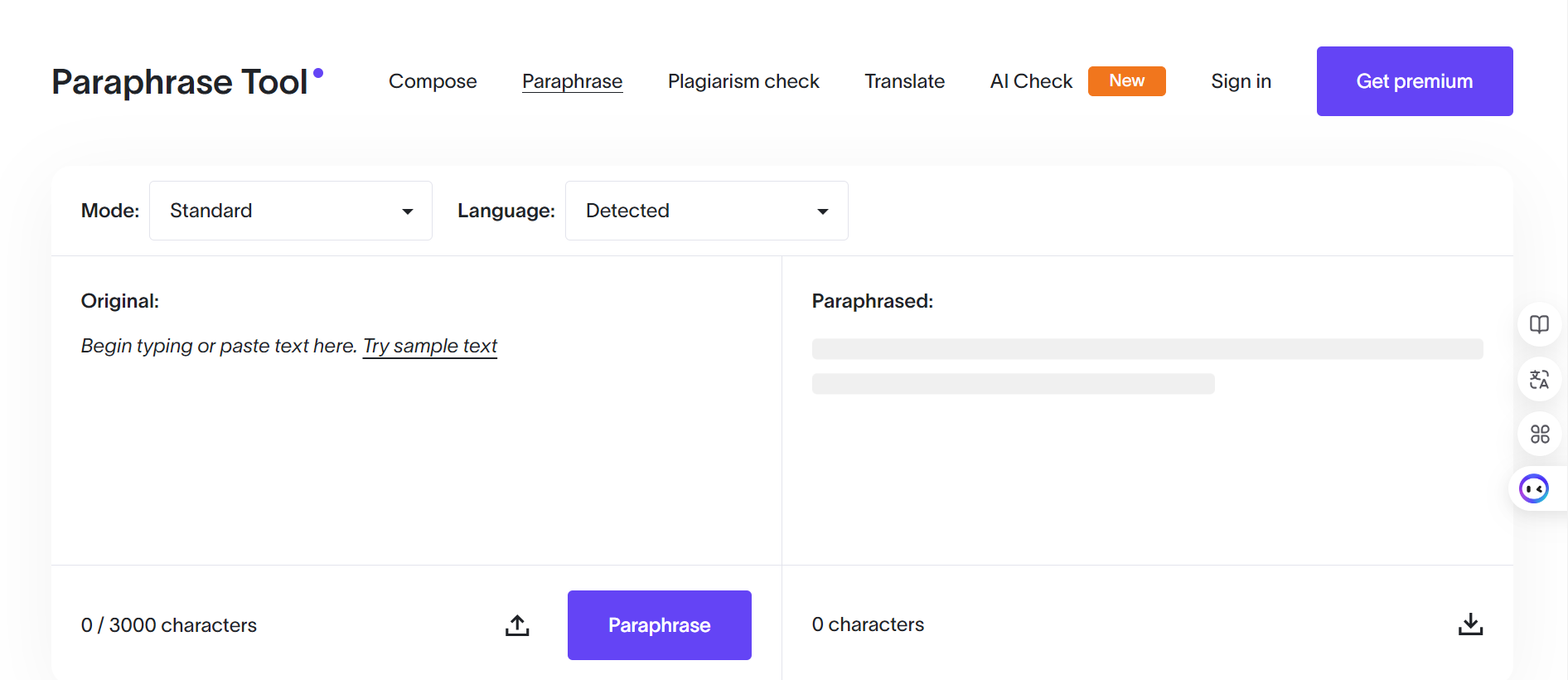Select the Paraphrase nav item
The width and height of the screenshot is (1568, 680).
(572, 81)
